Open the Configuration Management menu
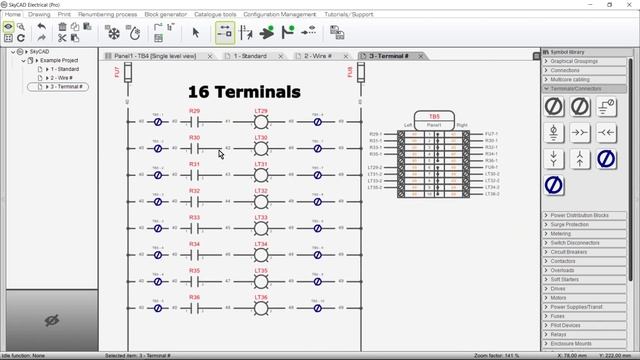Viewport: 640px width, 360px height. pyautogui.click(x=280, y=14)
